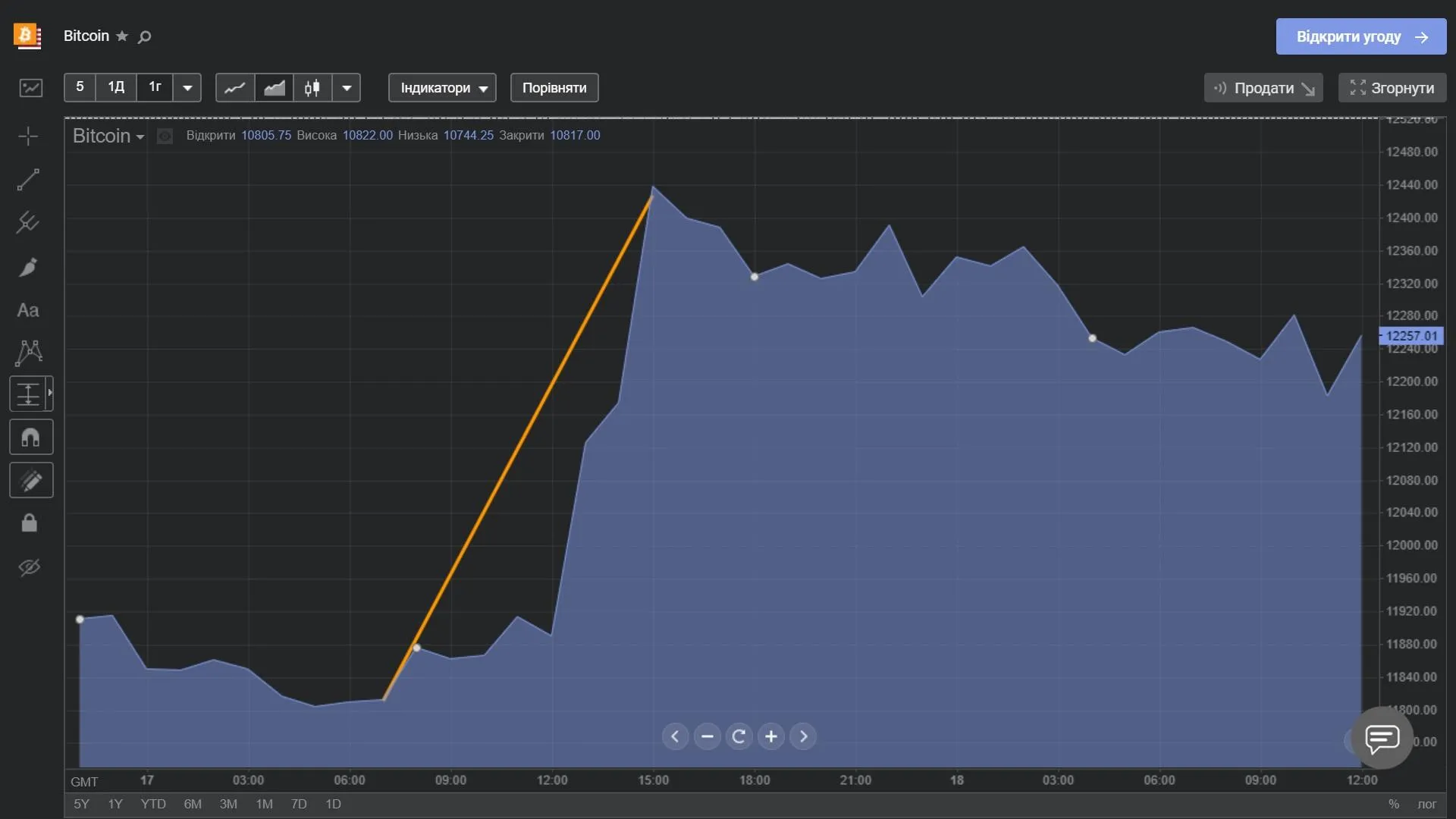Pan chart left with arrow button

tap(675, 736)
